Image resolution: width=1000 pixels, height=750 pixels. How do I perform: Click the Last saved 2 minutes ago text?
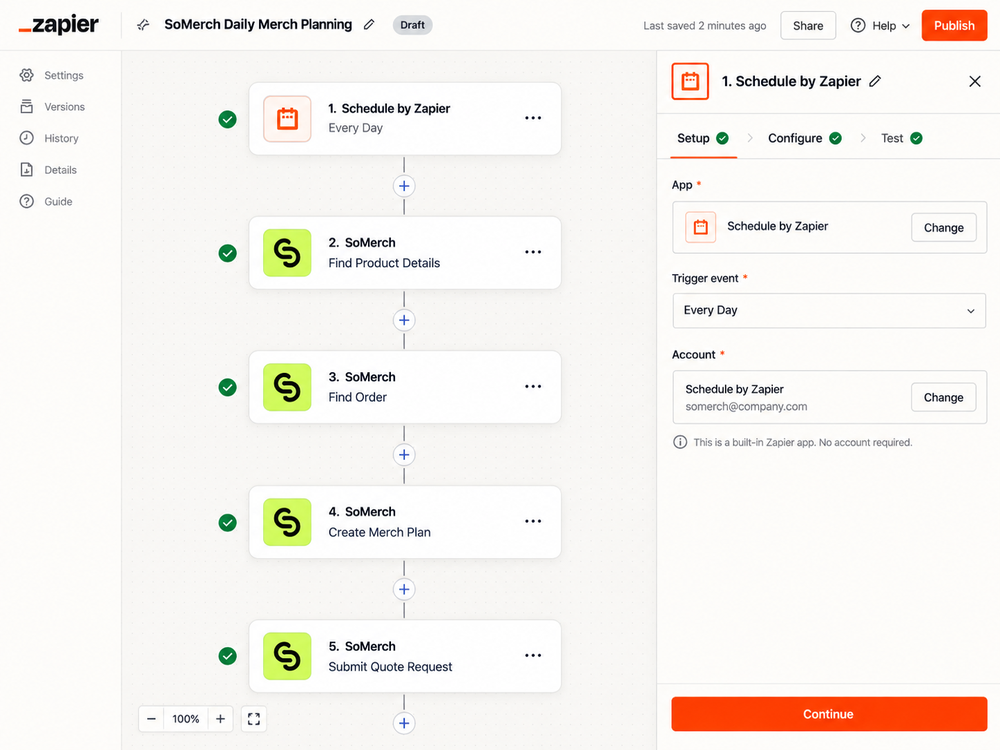[704, 26]
